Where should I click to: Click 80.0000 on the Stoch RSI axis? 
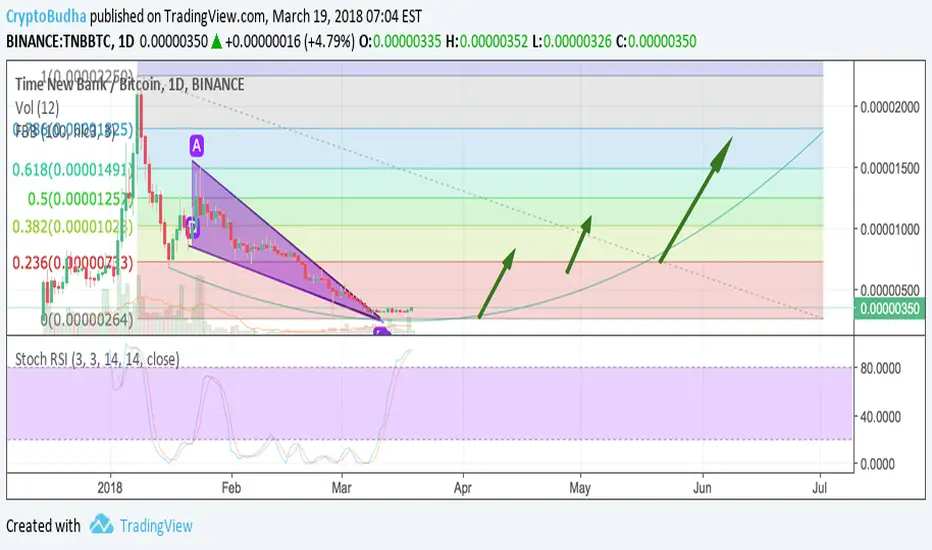[x=881, y=368]
